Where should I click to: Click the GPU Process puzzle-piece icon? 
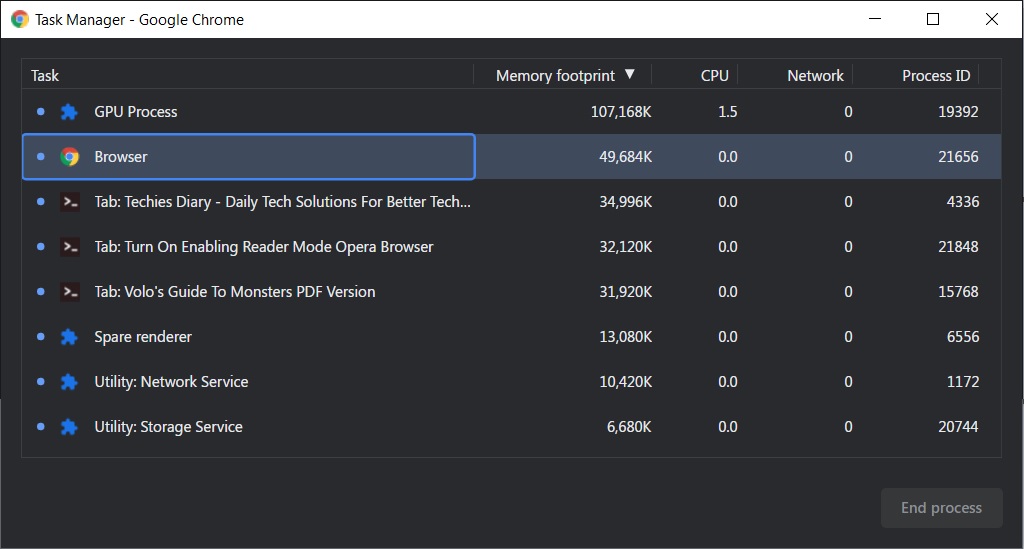(x=69, y=112)
